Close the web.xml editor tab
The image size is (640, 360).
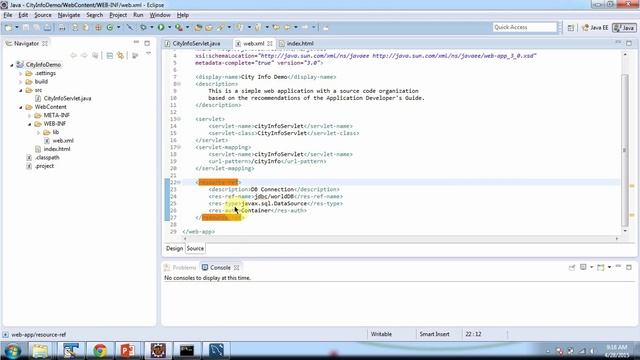pyautogui.click(x=270, y=43)
